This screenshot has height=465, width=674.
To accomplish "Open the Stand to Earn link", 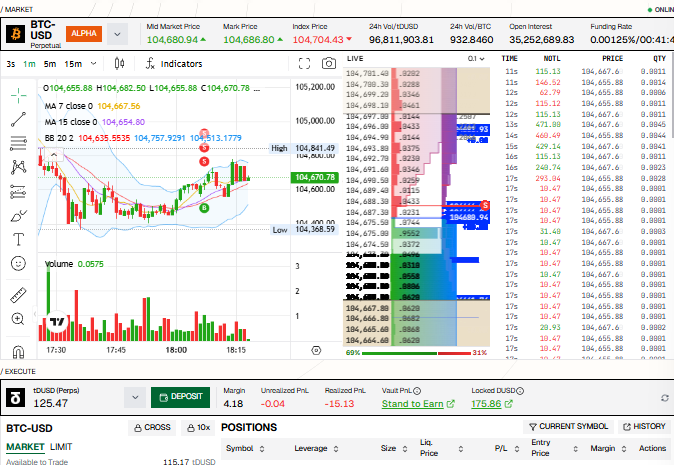I will tap(418, 404).
